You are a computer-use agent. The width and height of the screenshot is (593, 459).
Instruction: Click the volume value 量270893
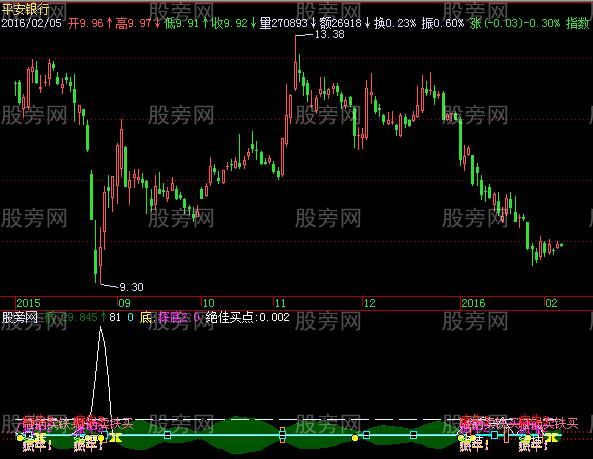tap(284, 23)
